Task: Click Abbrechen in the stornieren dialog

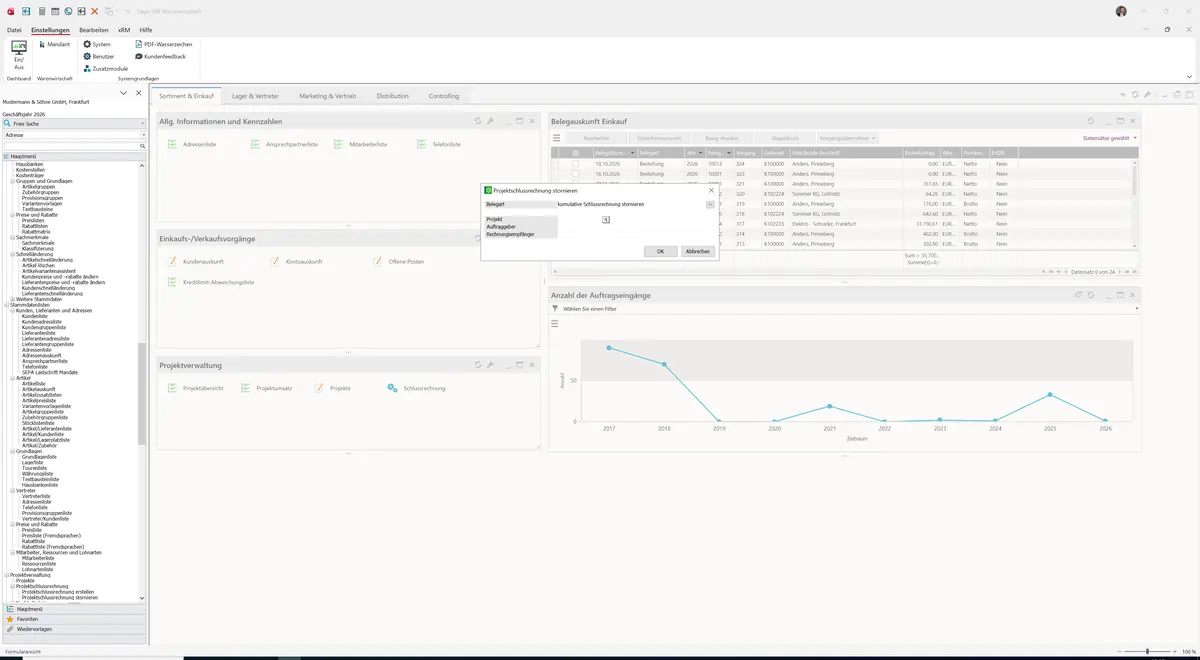Action: [x=697, y=251]
